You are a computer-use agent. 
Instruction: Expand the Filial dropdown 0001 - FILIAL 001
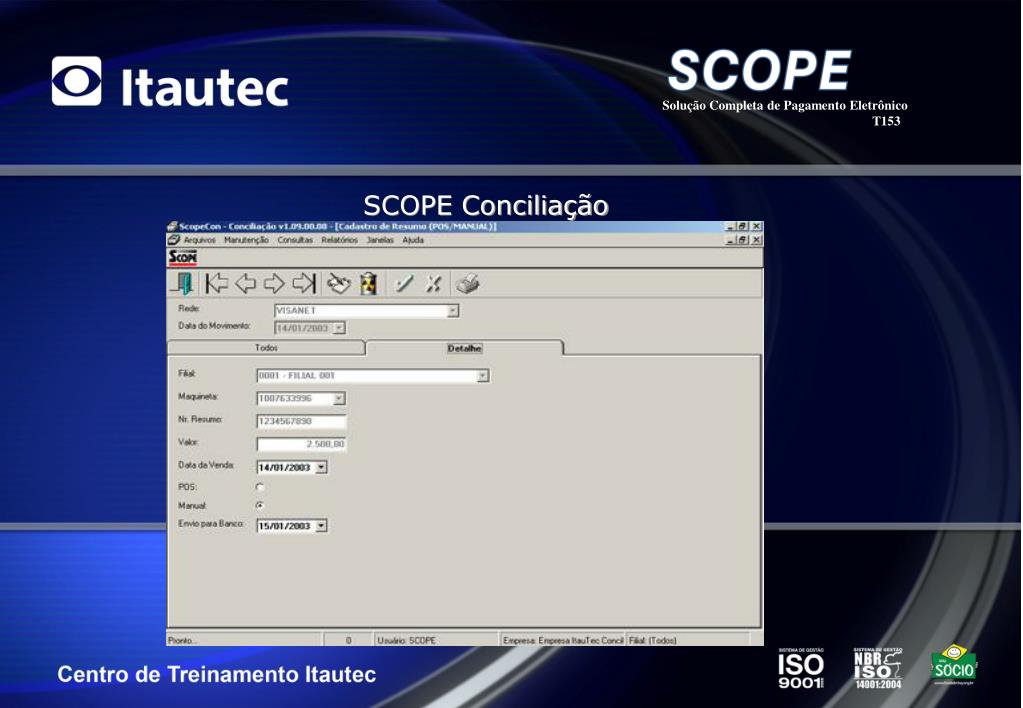482,376
